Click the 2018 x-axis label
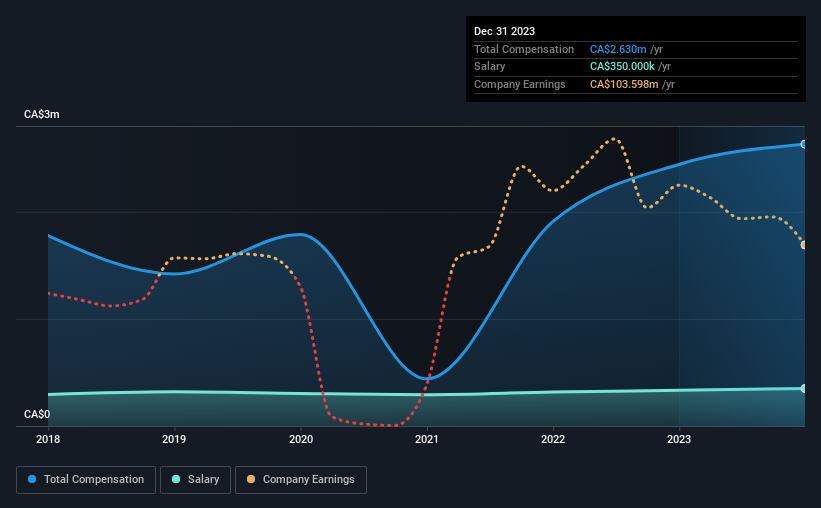Screen dimensions: 821x508 48,439
